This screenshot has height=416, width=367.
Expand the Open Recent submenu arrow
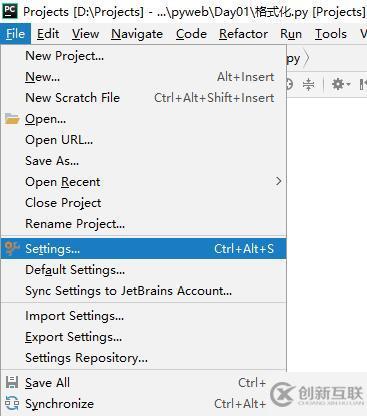278,181
